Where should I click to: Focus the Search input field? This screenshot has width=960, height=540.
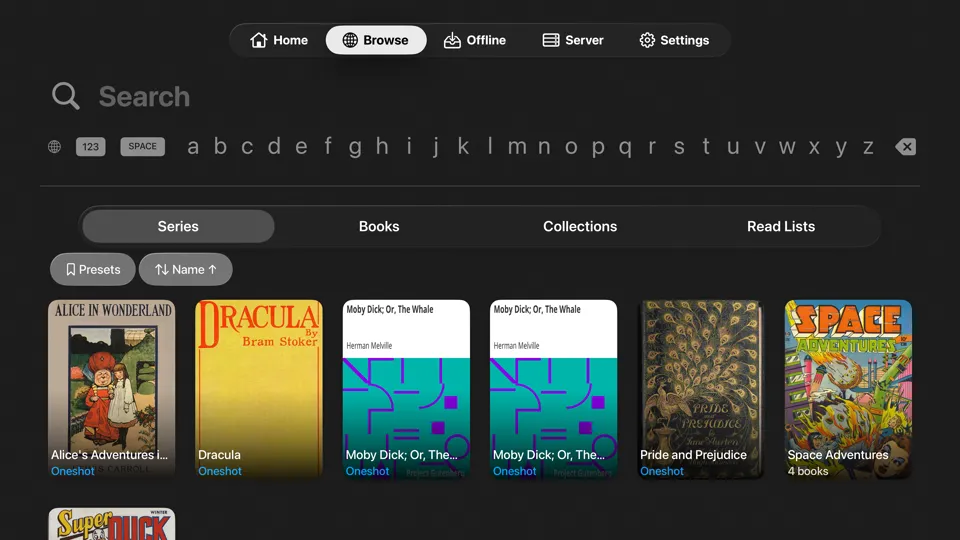click(x=480, y=96)
